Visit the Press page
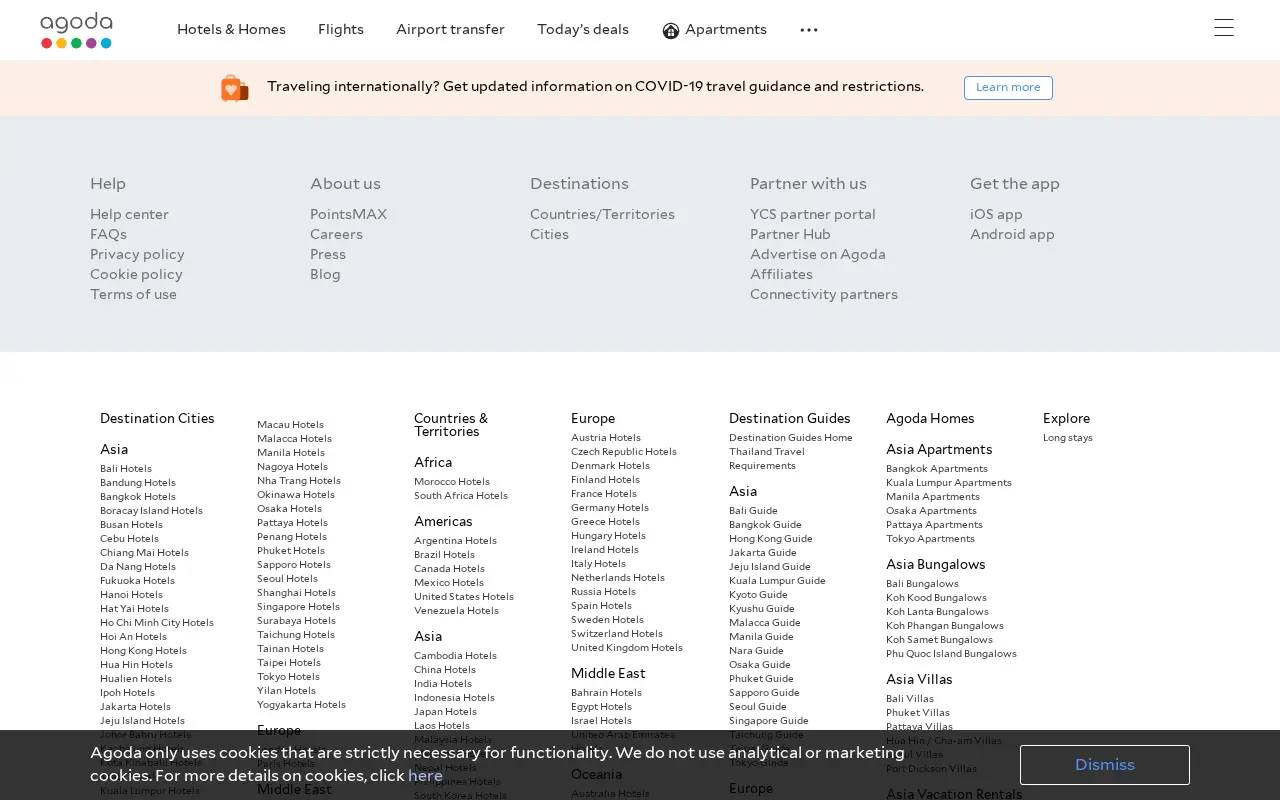Viewport: 1280px width, 800px height. (x=328, y=254)
